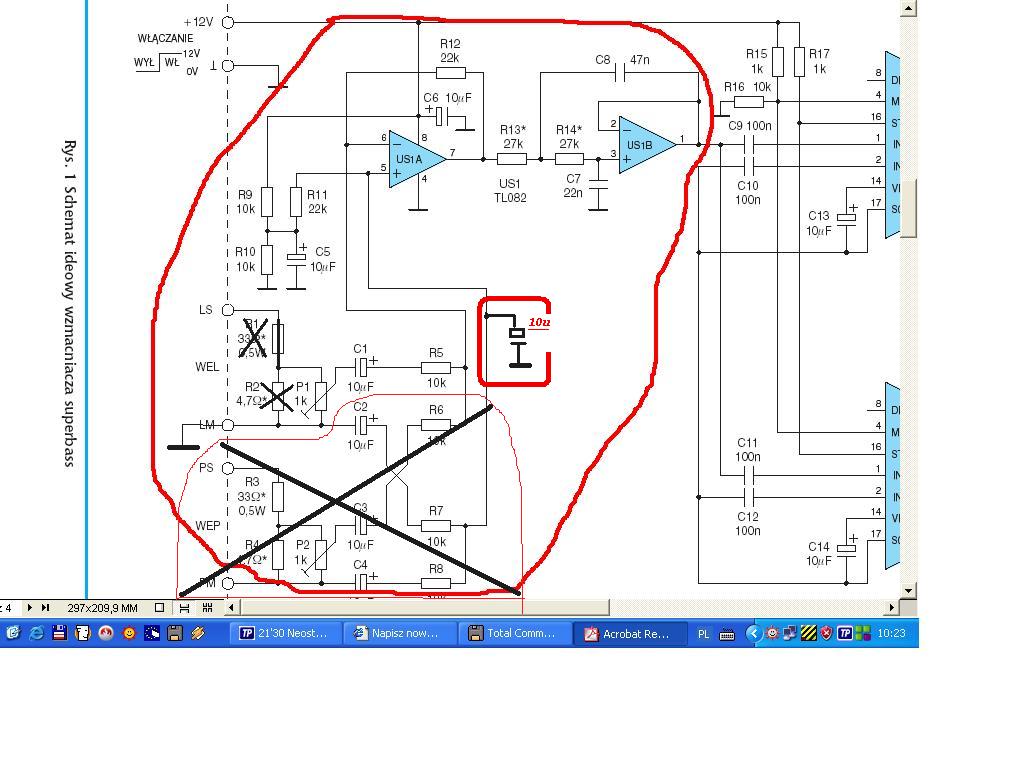Go to the next page in Acrobat

pos(29,607)
